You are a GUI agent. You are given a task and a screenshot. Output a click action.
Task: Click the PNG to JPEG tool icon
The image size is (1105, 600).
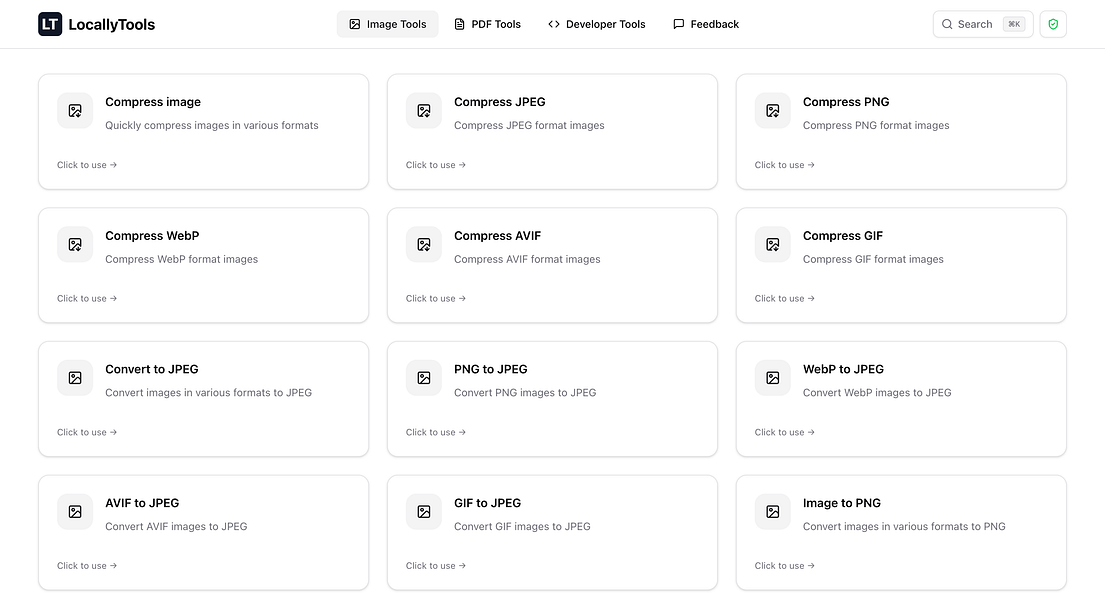423,377
